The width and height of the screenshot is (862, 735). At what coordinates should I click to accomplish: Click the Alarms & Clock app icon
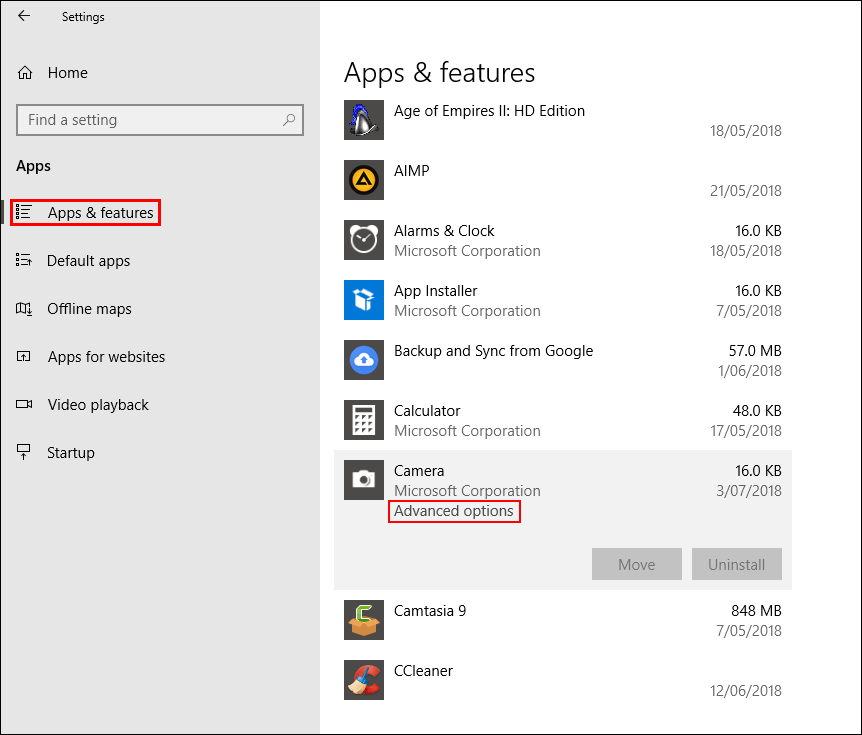coord(364,240)
